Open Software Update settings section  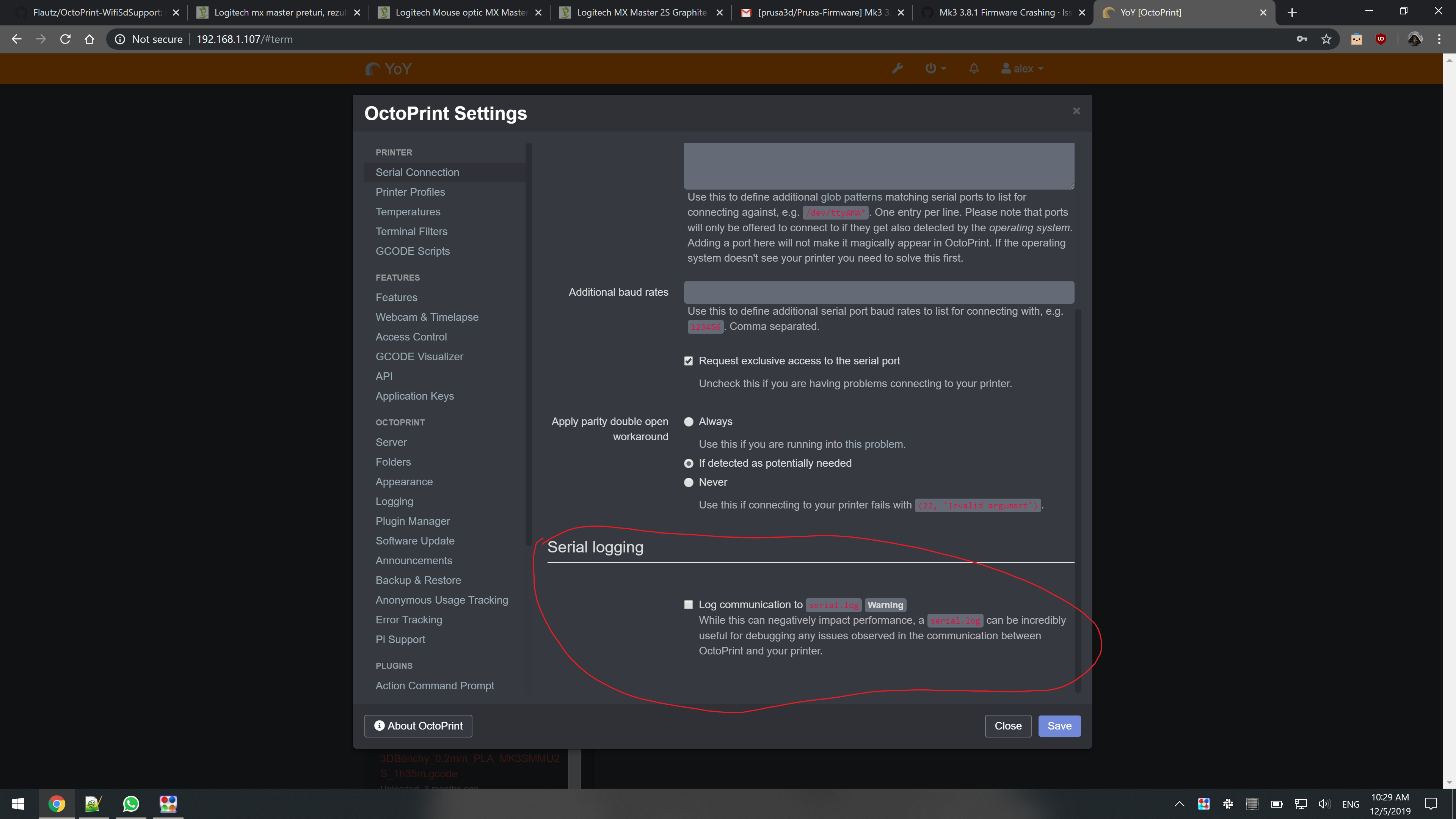pos(445,541)
